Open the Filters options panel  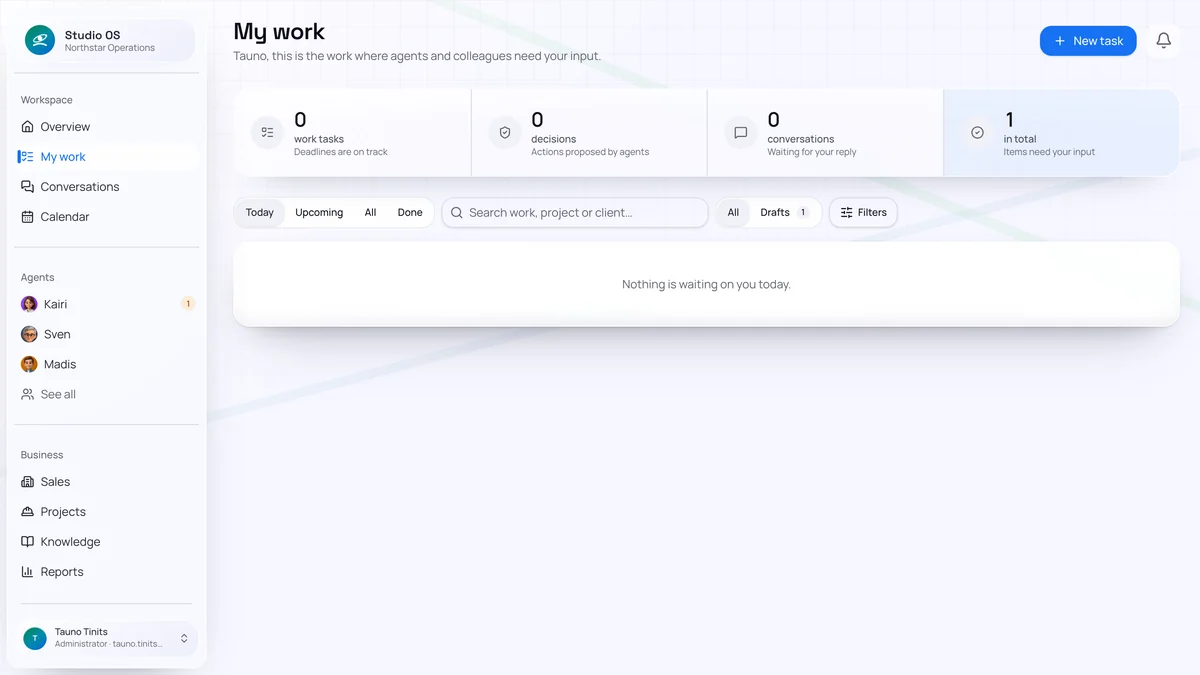864,212
